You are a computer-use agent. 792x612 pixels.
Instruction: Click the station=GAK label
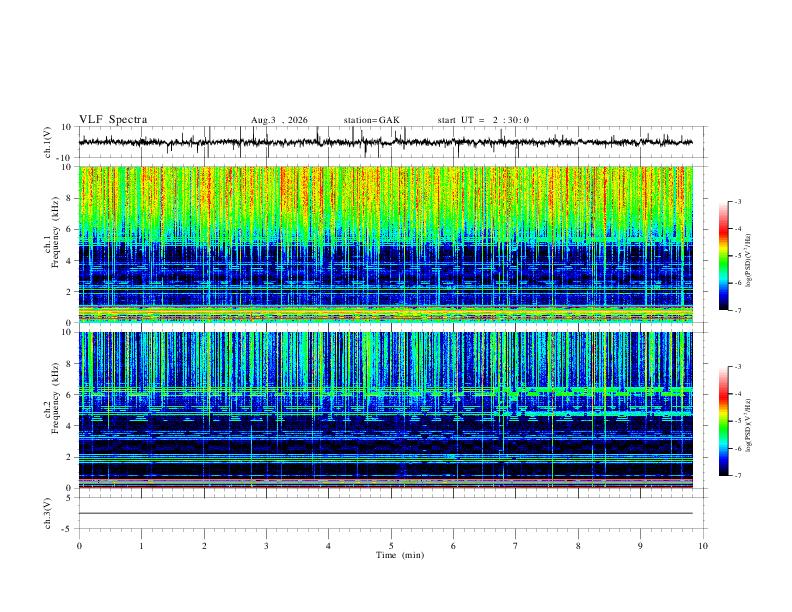pos(371,120)
